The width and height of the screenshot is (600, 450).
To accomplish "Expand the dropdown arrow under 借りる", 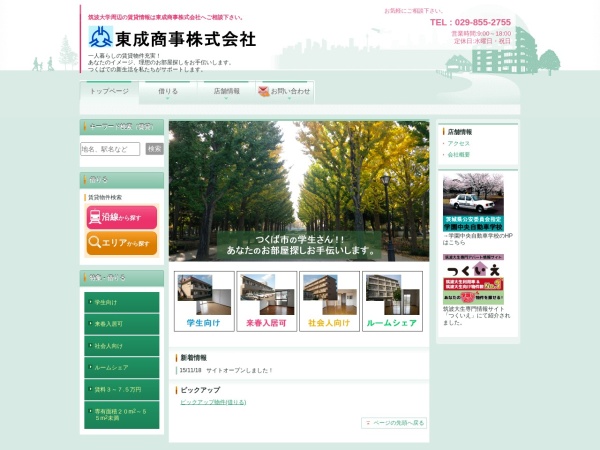I will (168, 99).
